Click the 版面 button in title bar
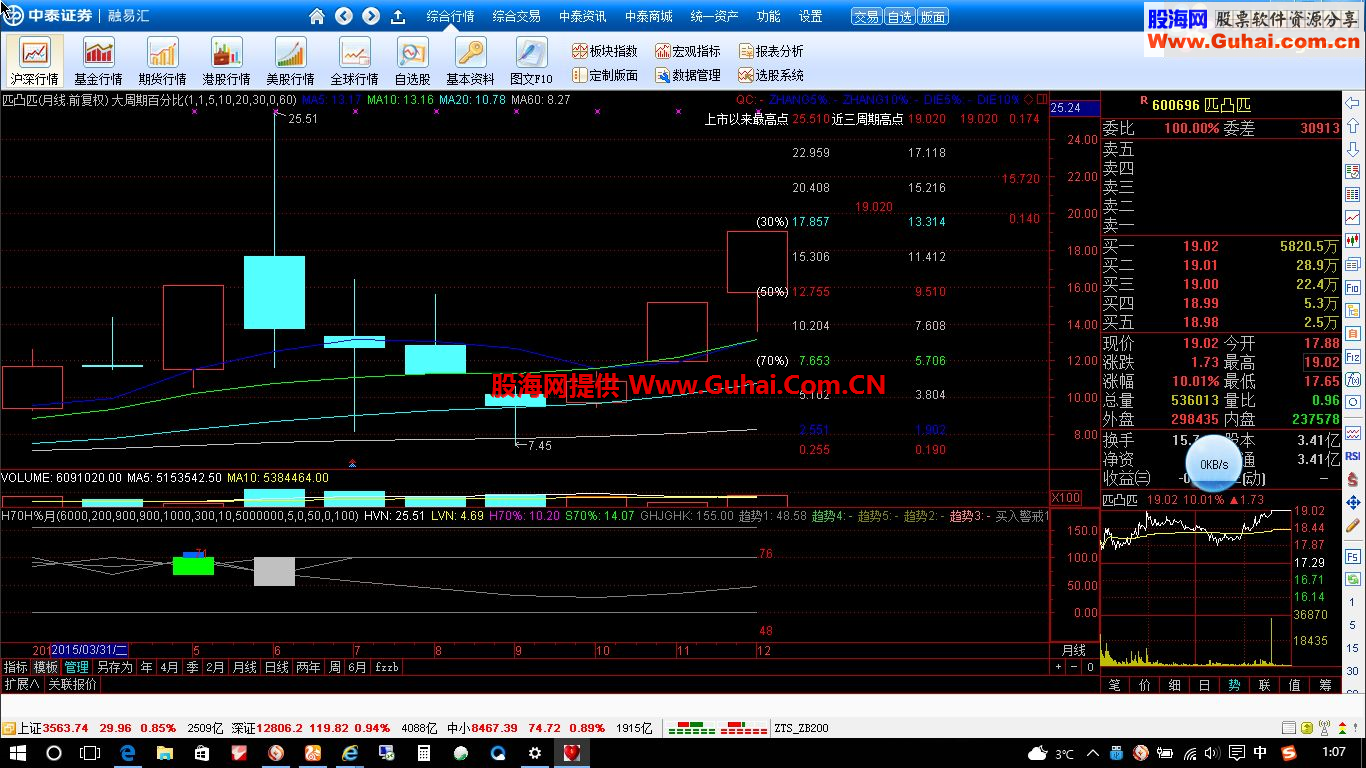This screenshot has height=768, width=1366. coord(932,17)
